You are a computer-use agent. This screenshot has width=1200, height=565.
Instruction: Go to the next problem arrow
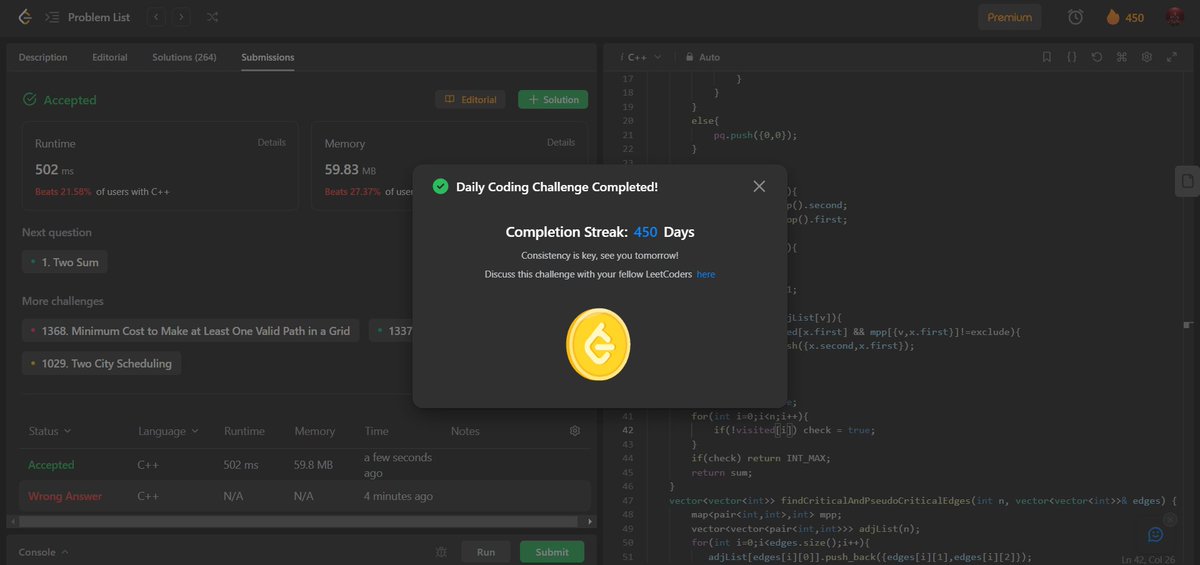pos(181,17)
